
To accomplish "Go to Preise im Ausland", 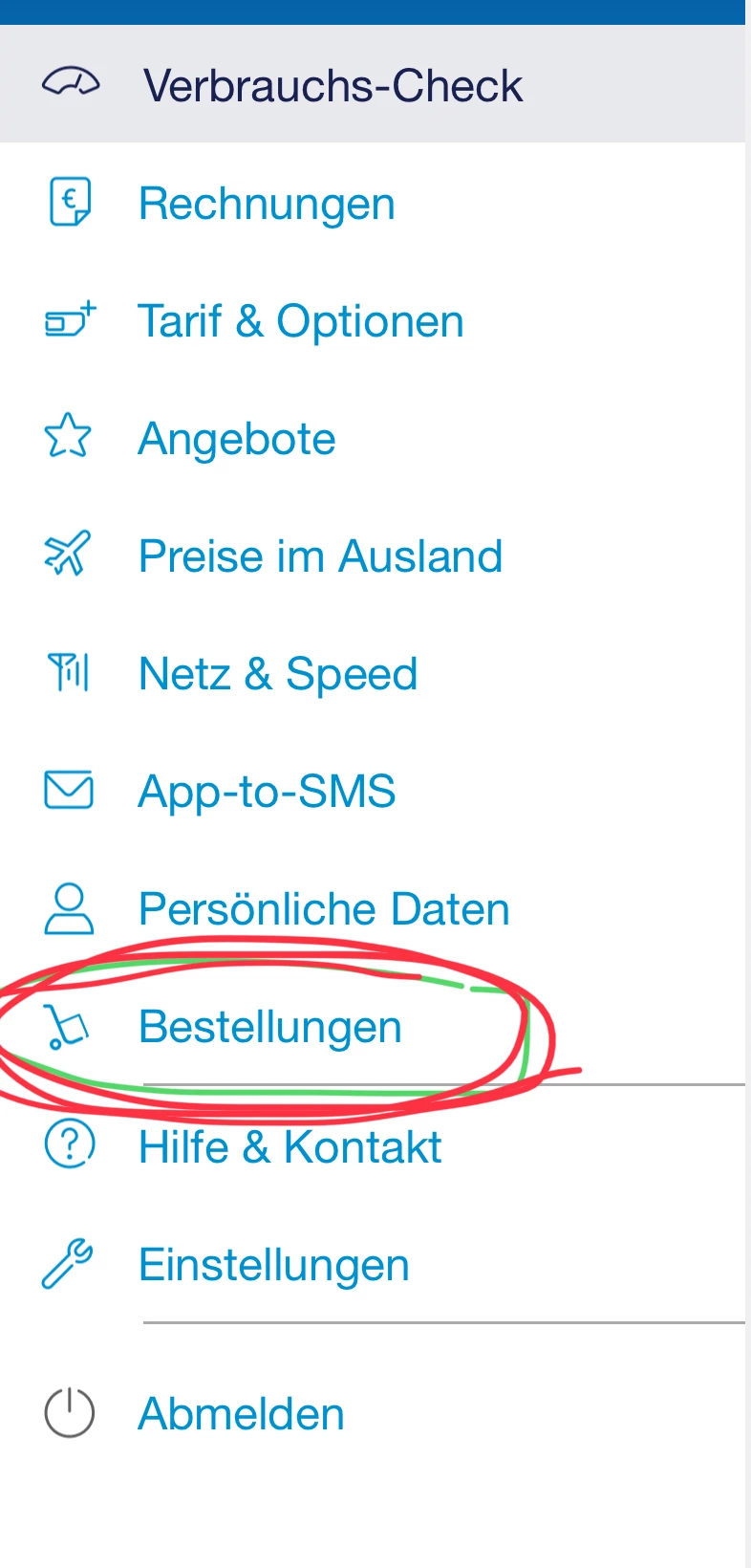I will pos(320,556).
